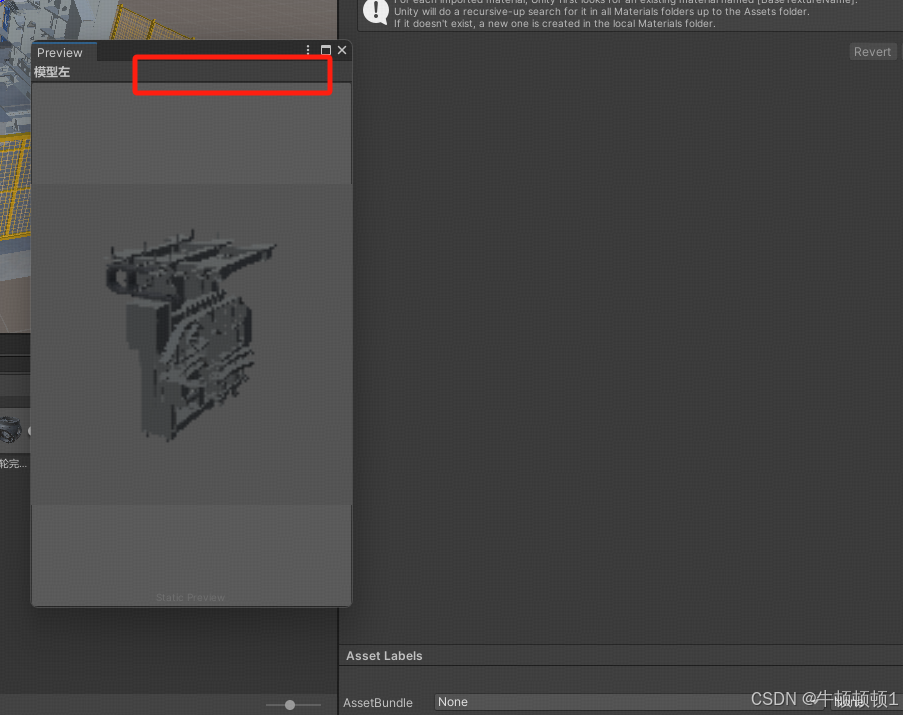Click the Revert button
Image resolution: width=903 pixels, height=715 pixels.
(x=872, y=52)
